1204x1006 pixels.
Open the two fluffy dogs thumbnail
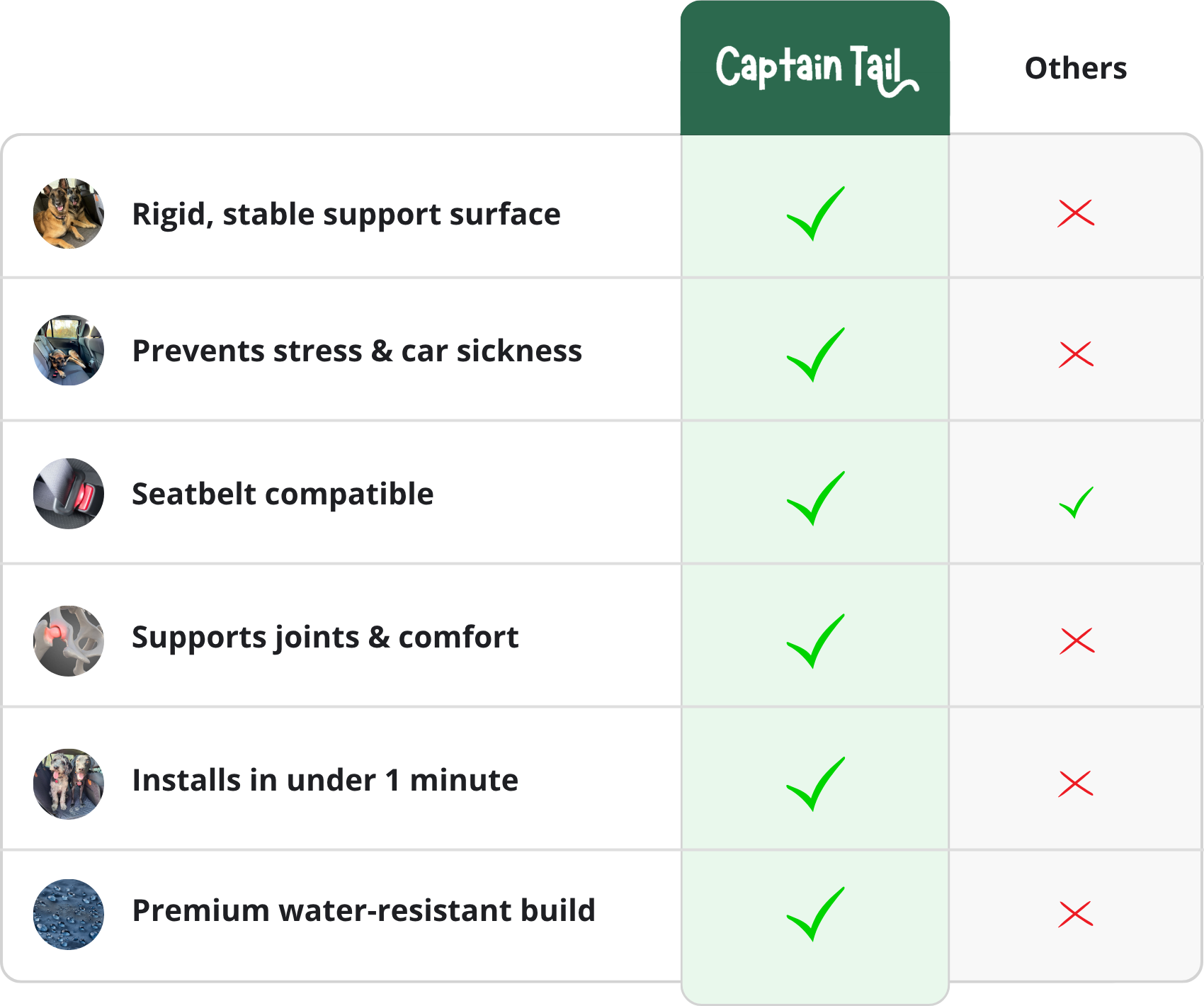tap(69, 784)
